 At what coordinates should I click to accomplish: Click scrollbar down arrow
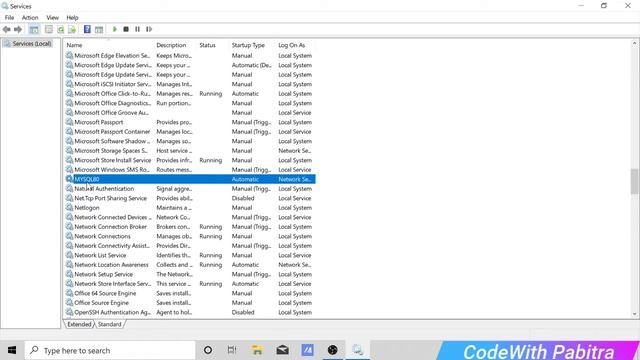634,314
